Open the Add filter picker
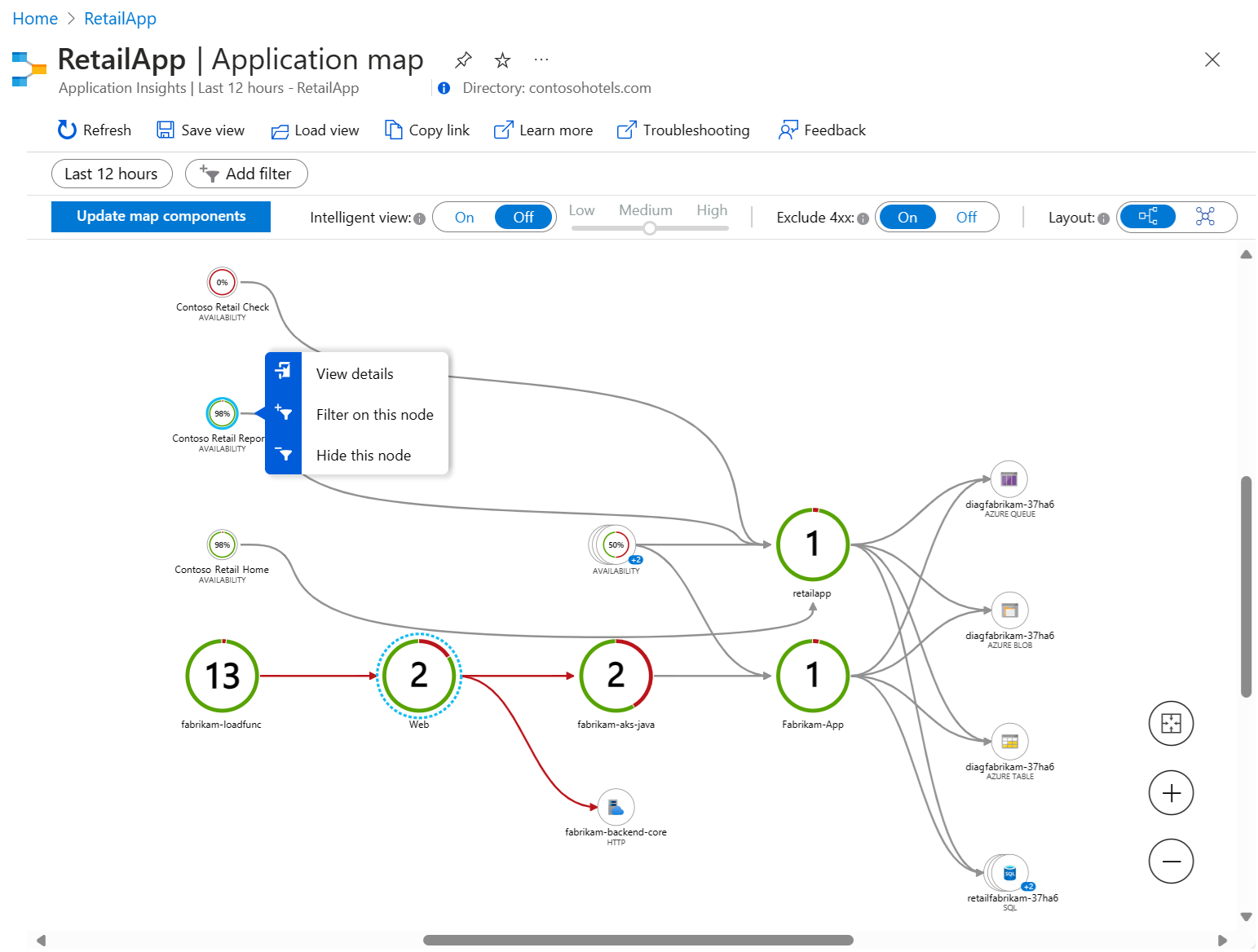Screen dimensions: 1258x952 click(x=246, y=174)
